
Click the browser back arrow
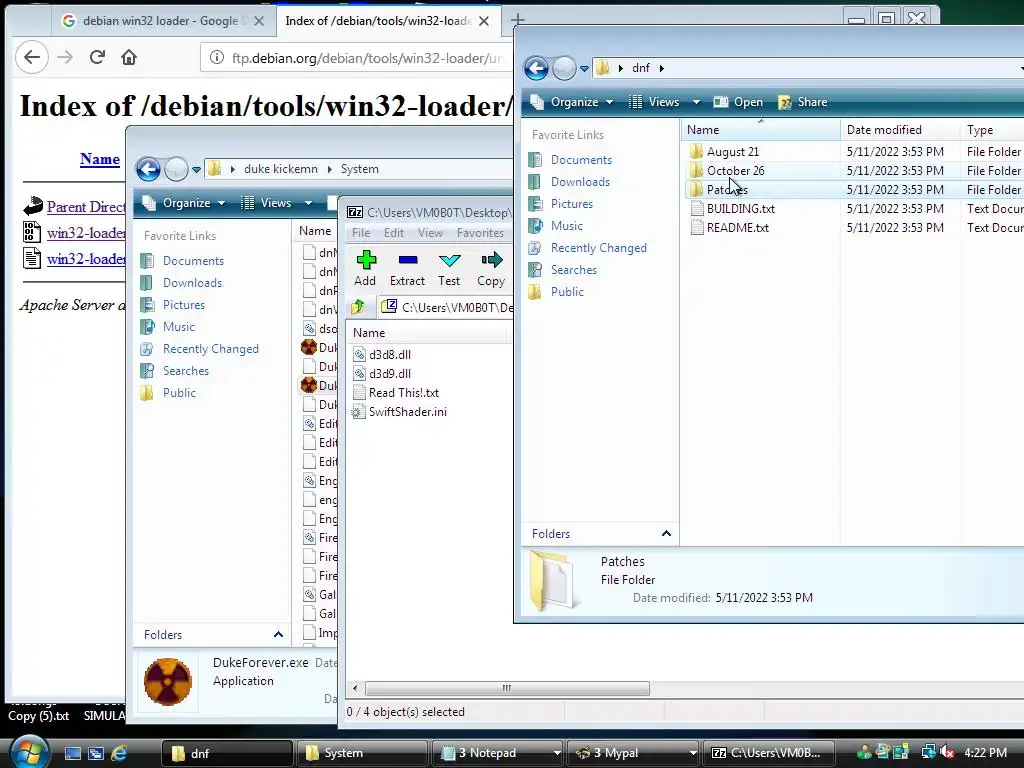tap(32, 57)
